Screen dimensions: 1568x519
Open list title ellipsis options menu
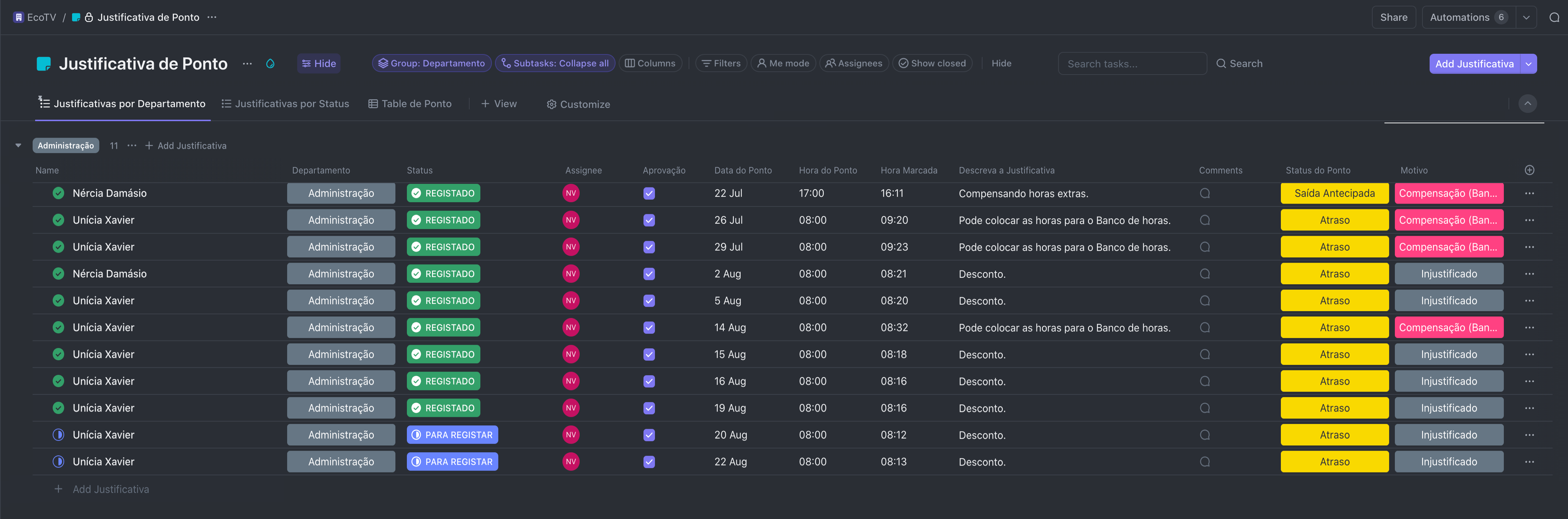tap(247, 63)
